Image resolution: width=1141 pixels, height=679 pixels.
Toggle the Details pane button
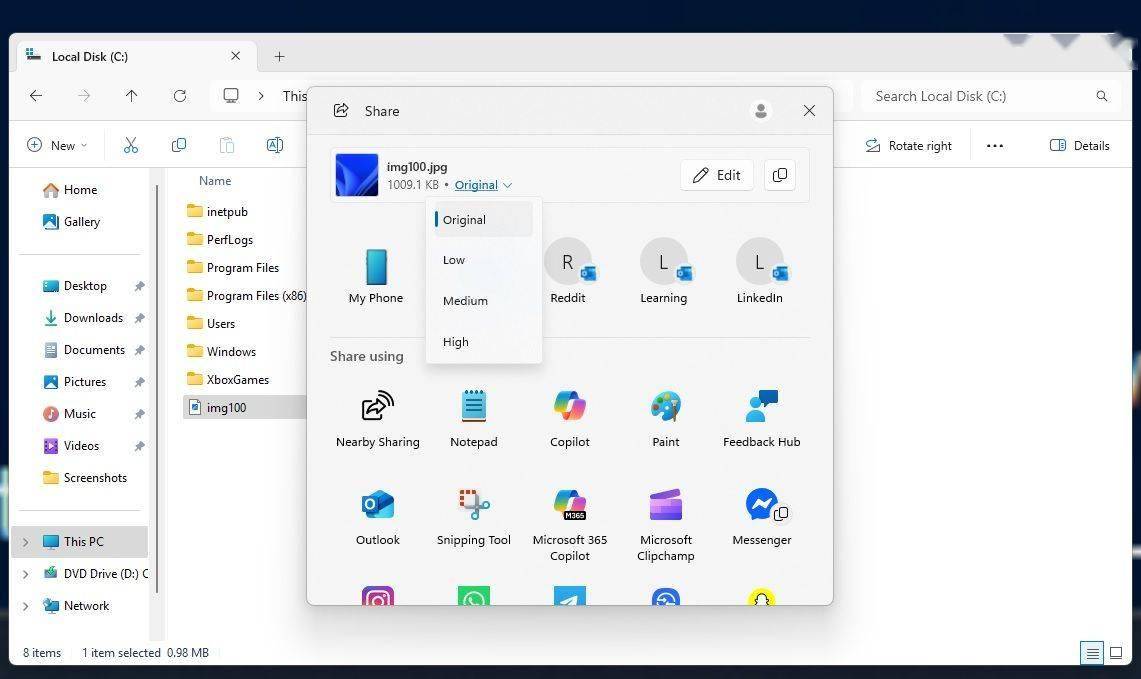pos(1080,146)
